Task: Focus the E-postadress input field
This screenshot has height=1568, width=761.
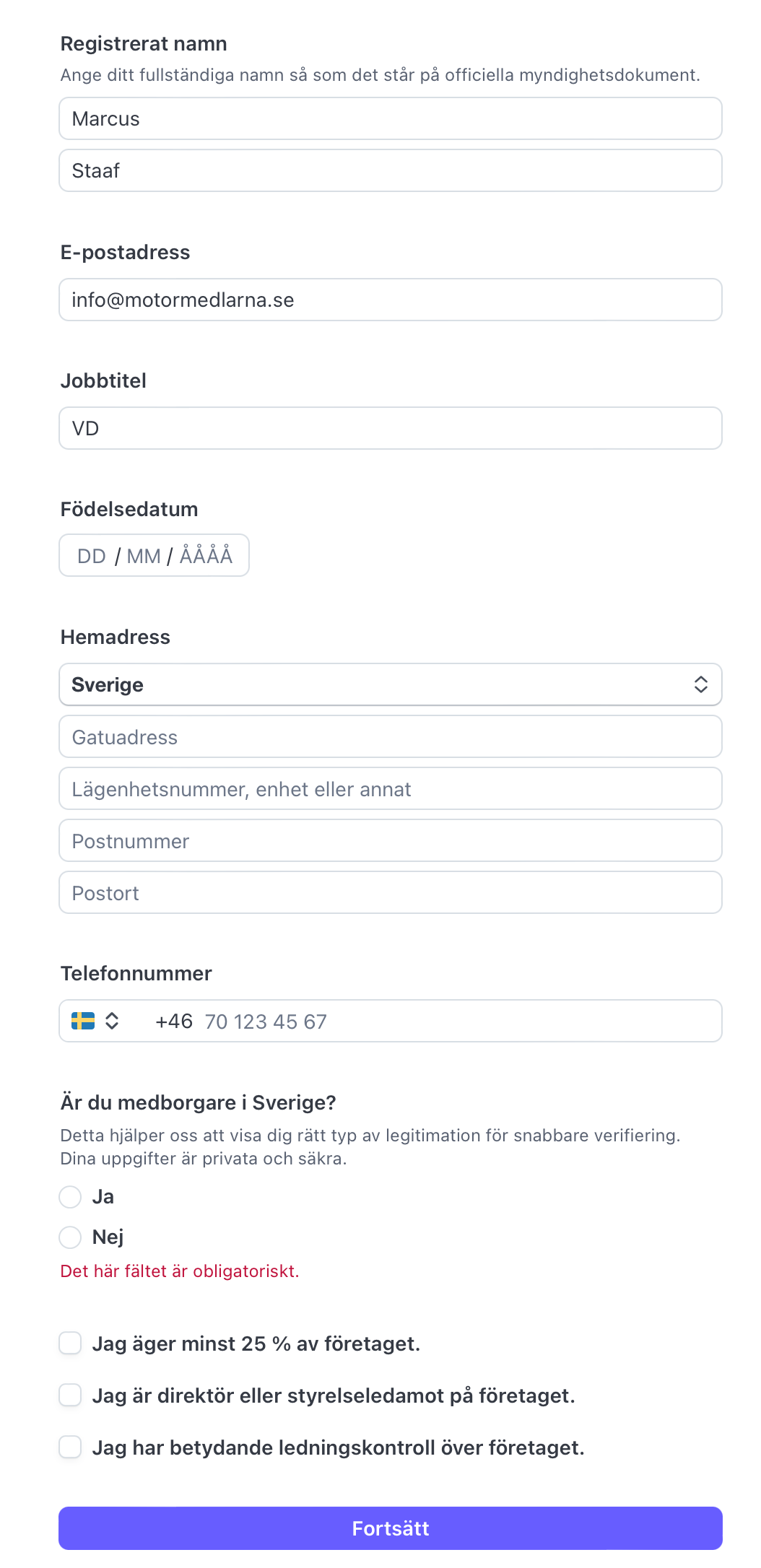Action: click(x=390, y=300)
